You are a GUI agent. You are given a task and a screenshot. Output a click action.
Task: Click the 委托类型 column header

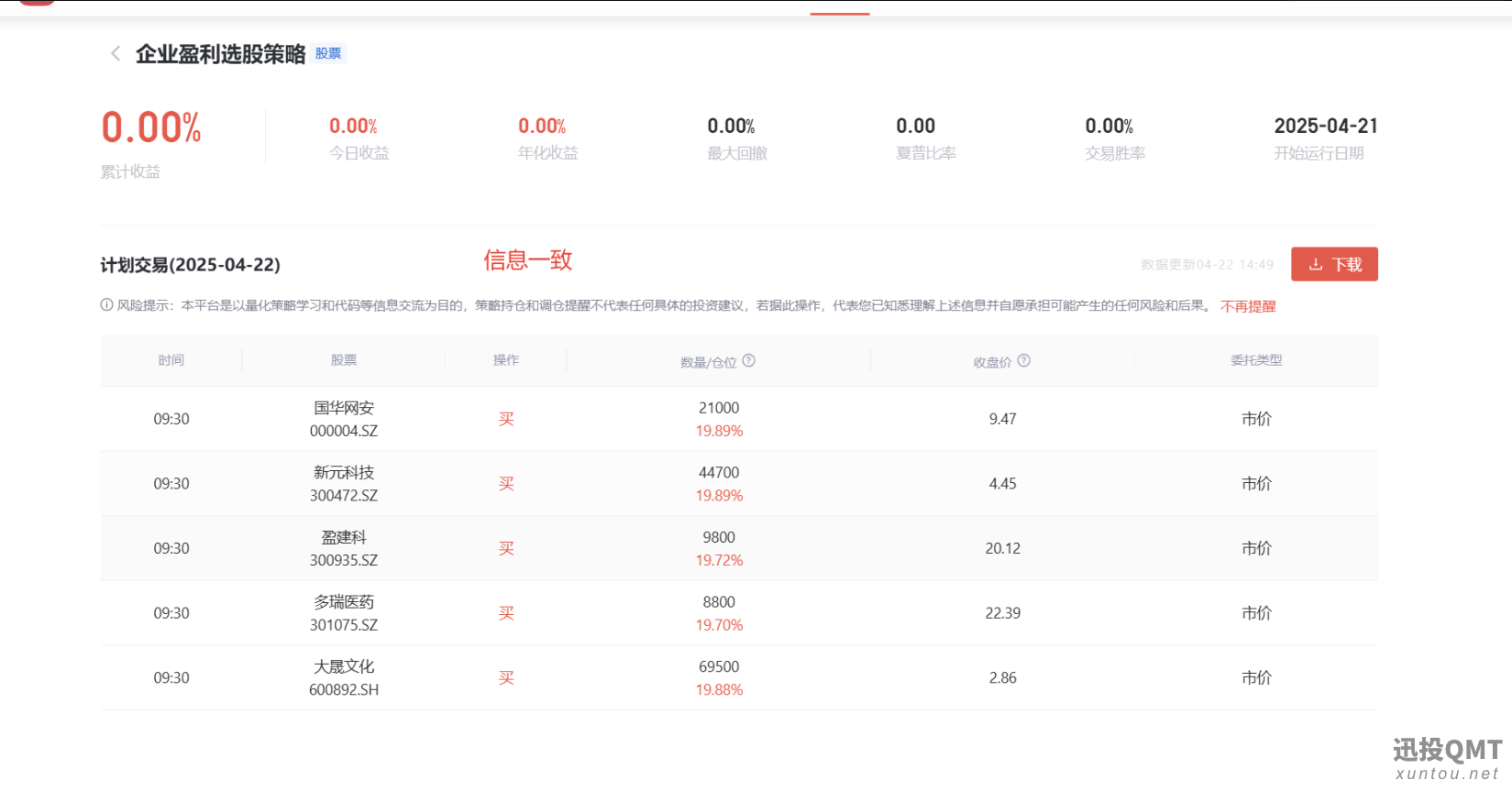(1256, 360)
